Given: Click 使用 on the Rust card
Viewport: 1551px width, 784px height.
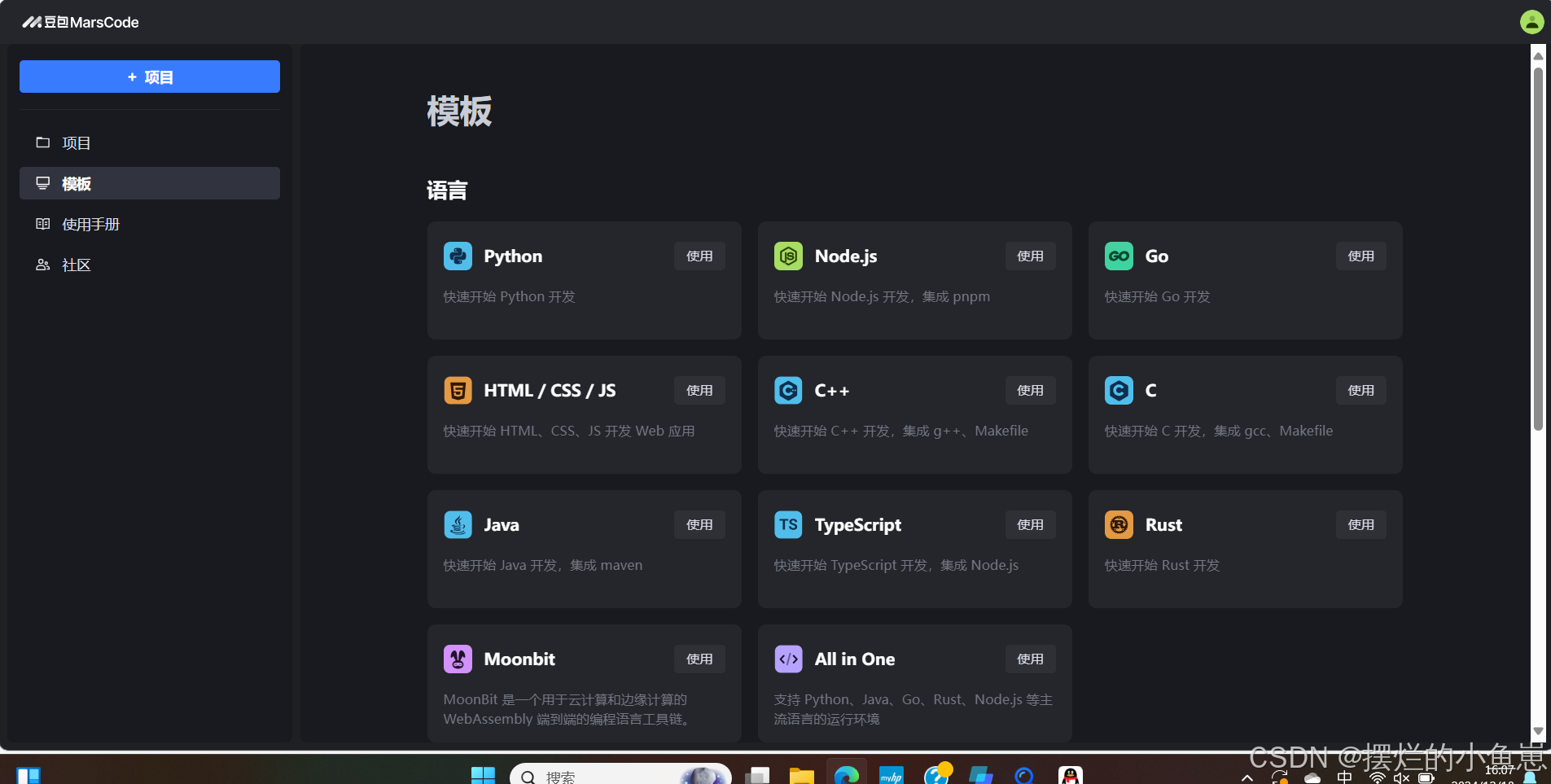Looking at the screenshot, I should (1360, 524).
